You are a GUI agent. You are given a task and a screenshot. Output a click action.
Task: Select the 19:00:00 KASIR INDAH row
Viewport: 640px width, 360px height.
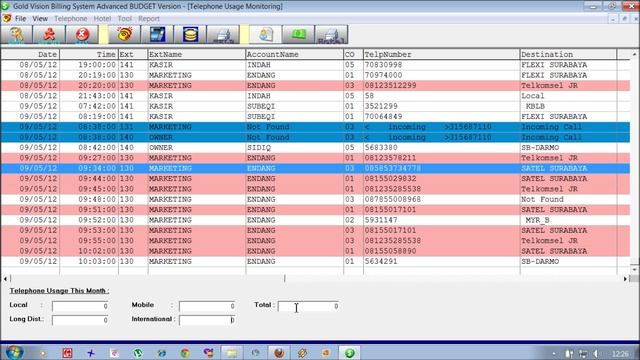(315, 65)
